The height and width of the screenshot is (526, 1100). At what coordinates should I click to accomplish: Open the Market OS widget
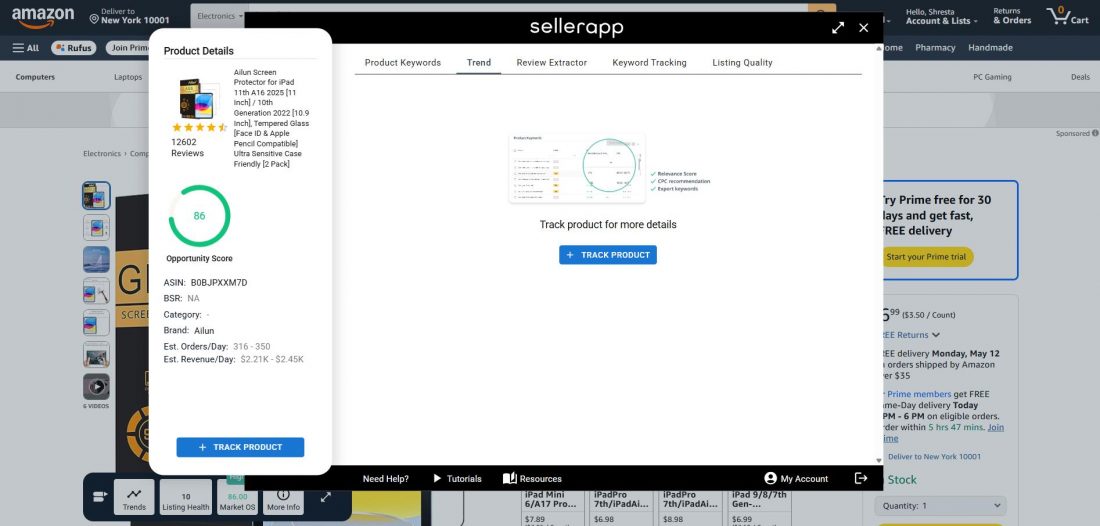pyautogui.click(x=237, y=497)
